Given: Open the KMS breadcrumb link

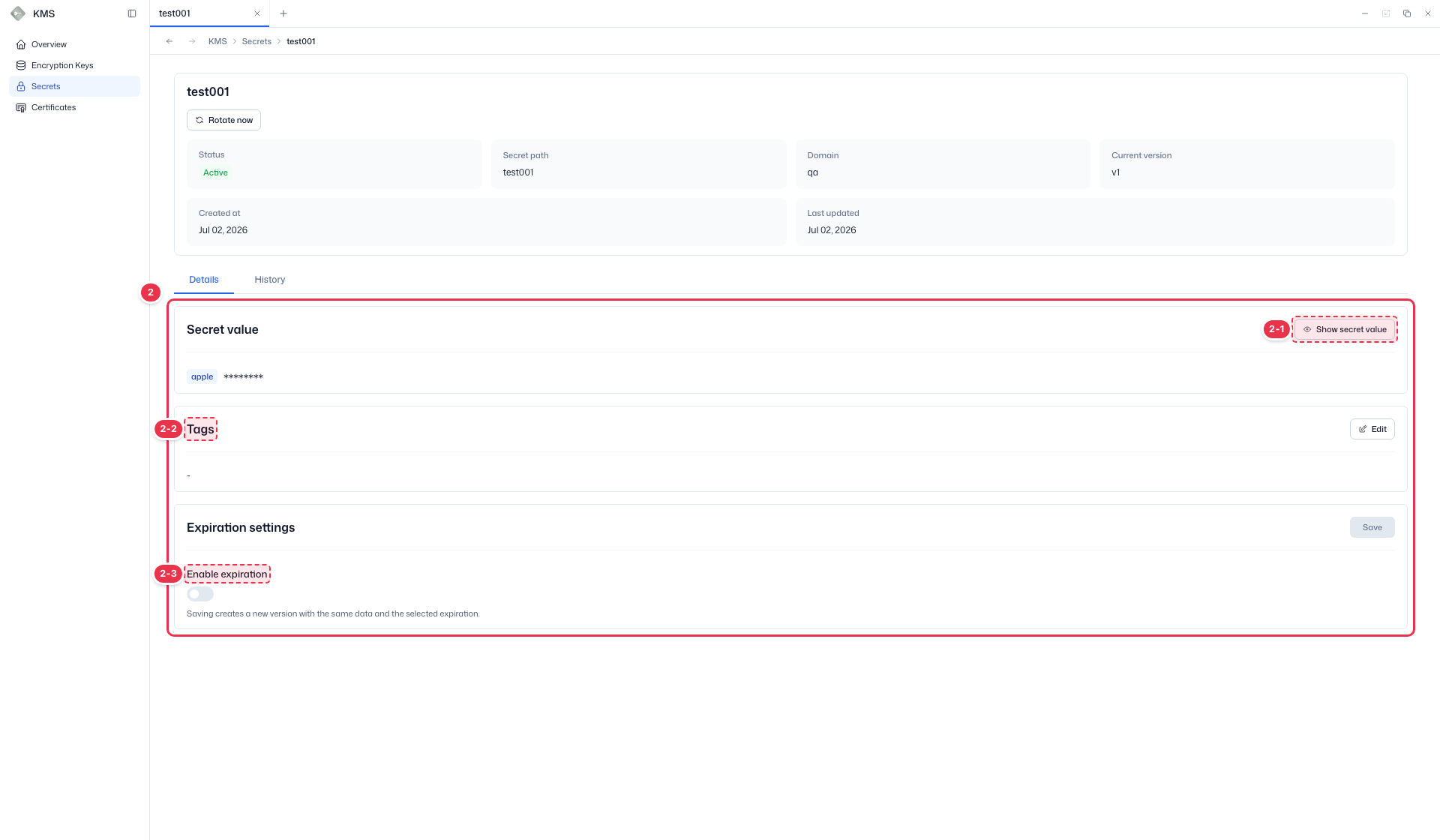Looking at the screenshot, I should click(217, 41).
